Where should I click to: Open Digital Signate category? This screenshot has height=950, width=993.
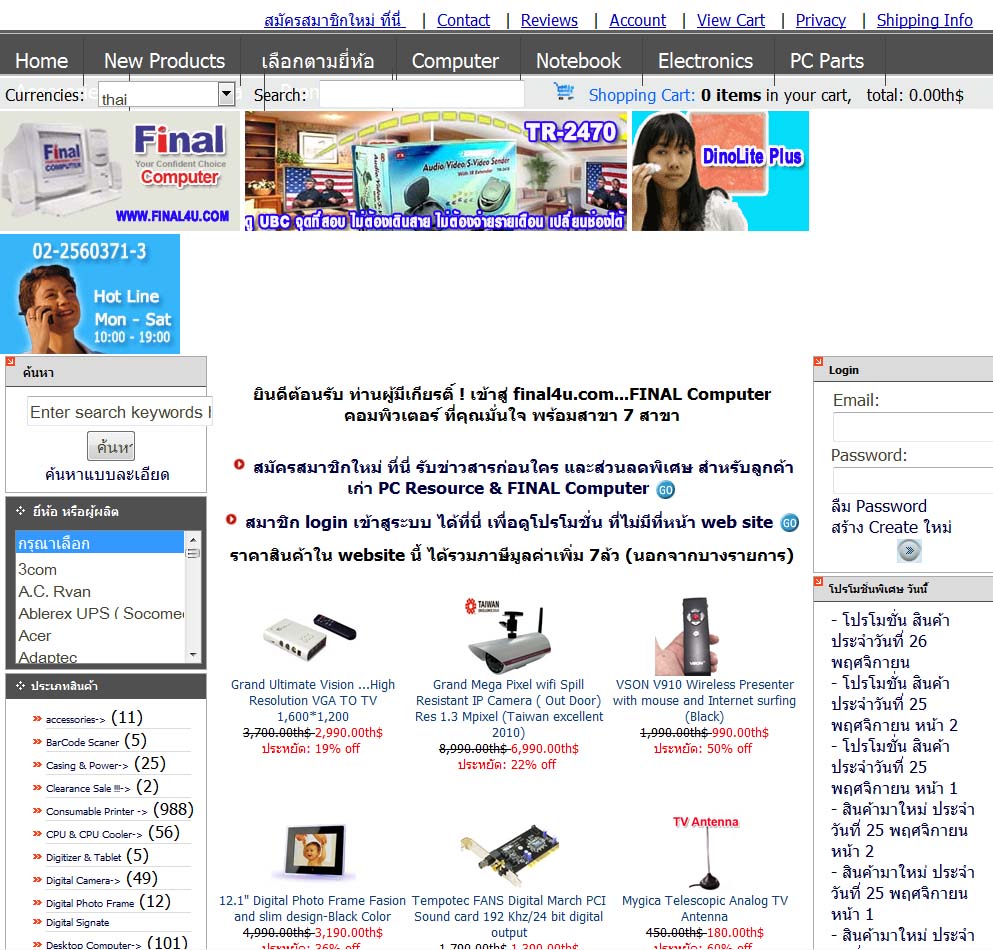[77, 923]
